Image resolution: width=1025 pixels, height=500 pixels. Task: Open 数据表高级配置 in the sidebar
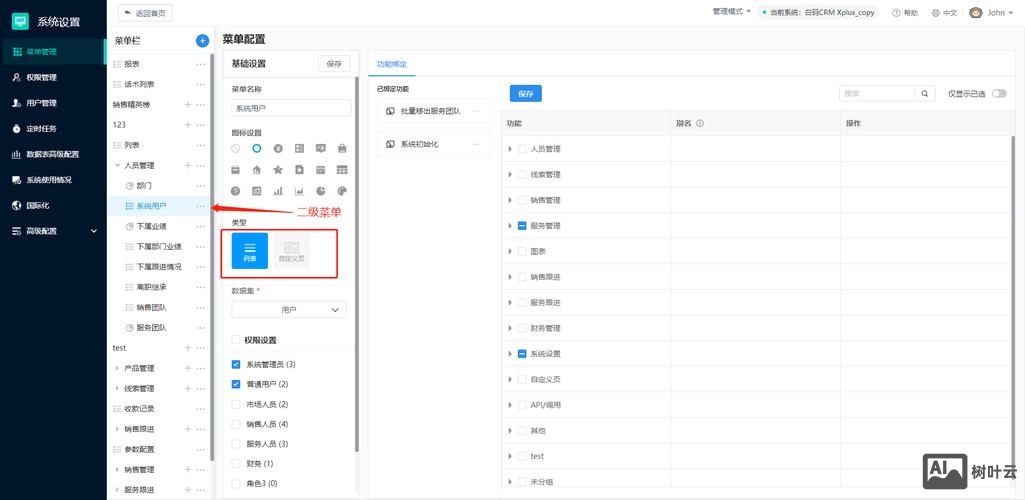coord(53,154)
